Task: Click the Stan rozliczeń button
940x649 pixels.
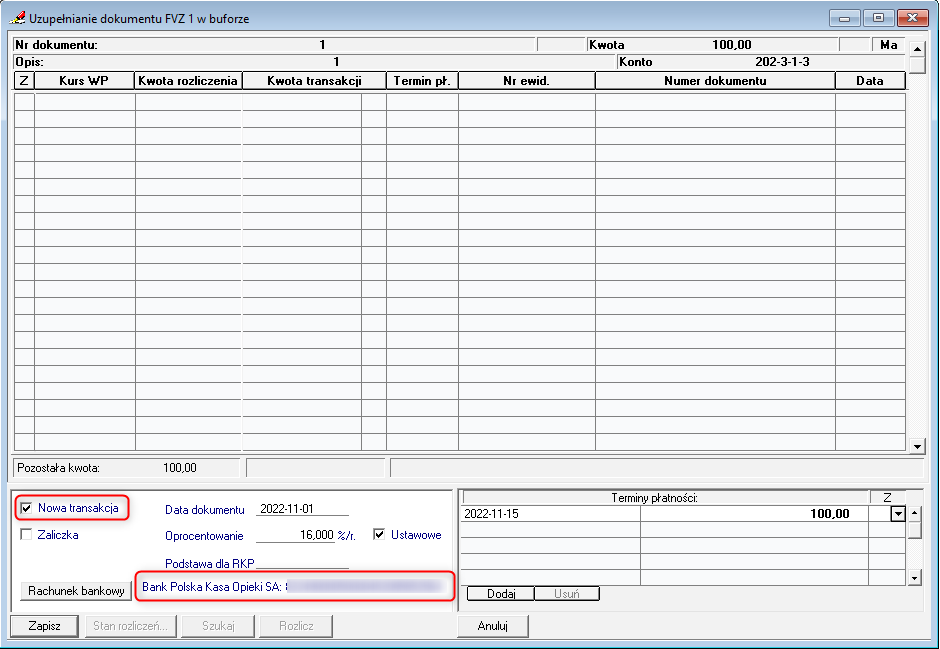Action: (x=130, y=626)
